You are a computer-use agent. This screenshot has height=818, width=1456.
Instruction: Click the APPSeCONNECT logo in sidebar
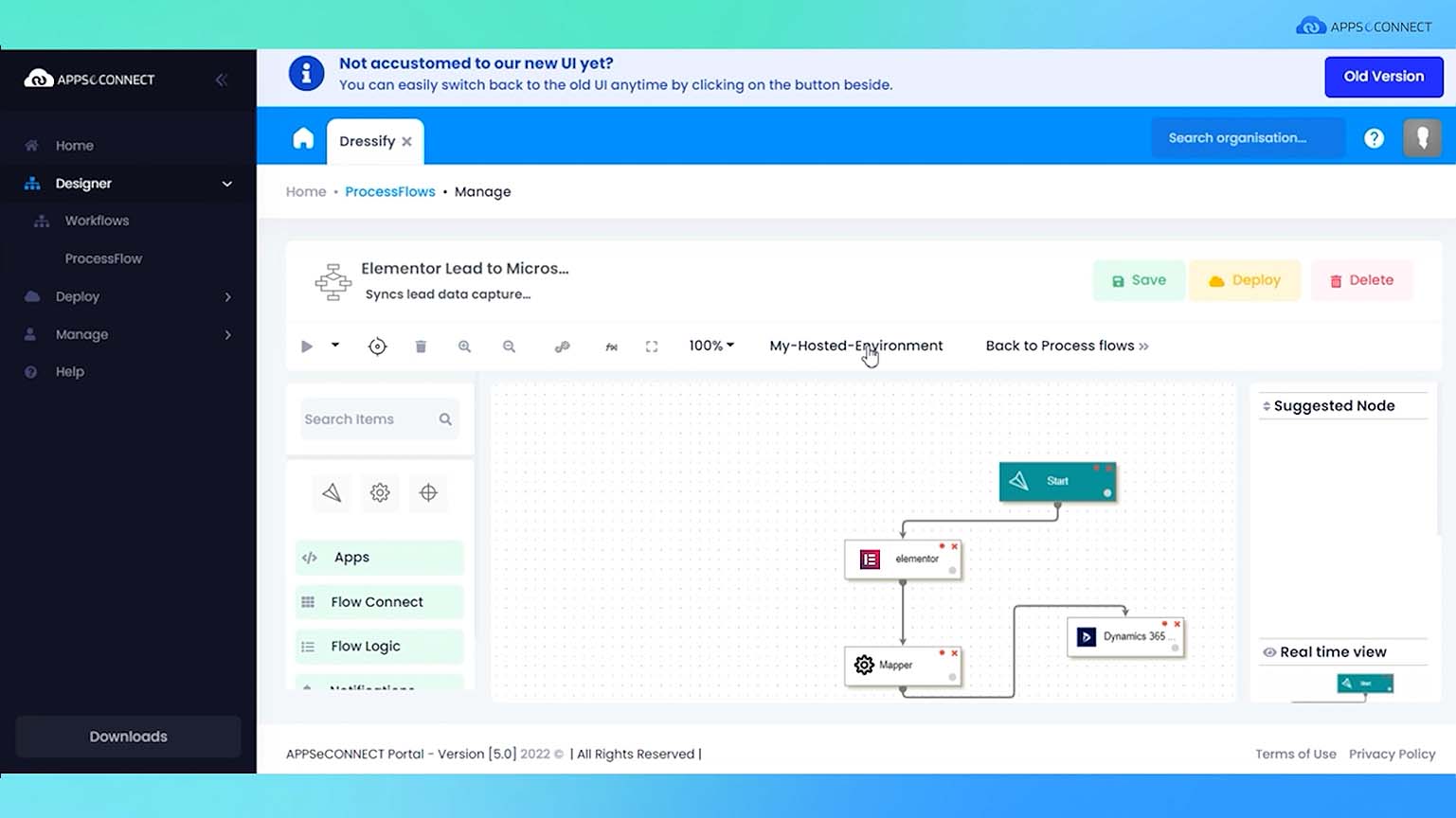point(89,80)
